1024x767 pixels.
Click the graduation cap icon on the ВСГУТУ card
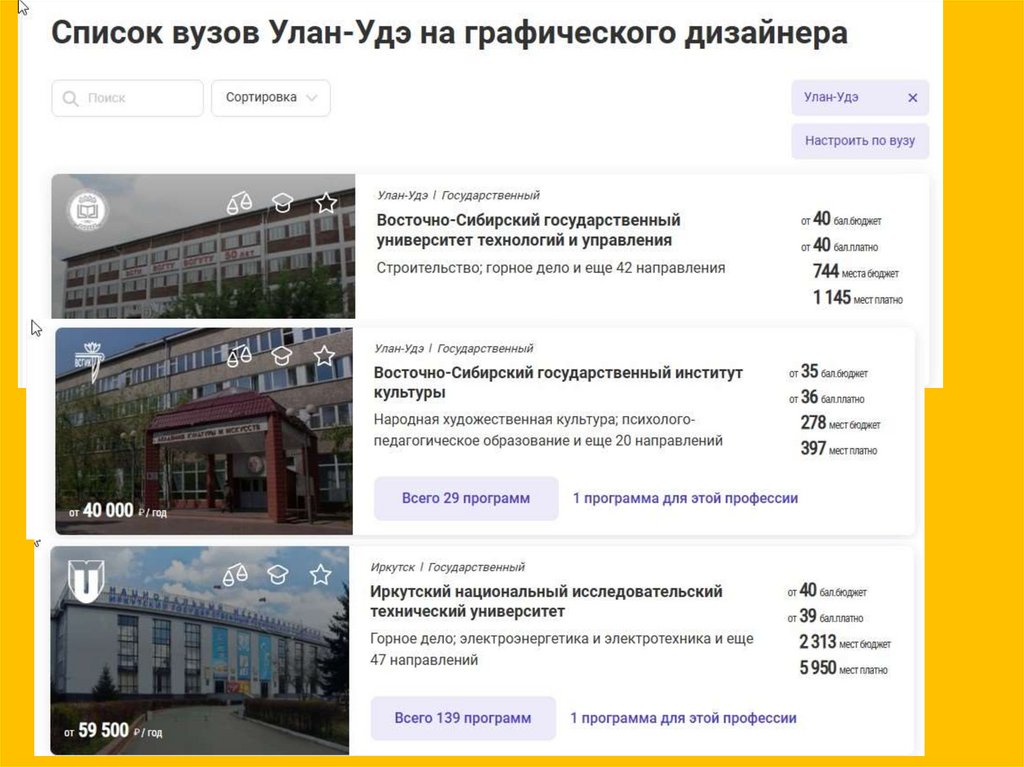[x=283, y=203]
